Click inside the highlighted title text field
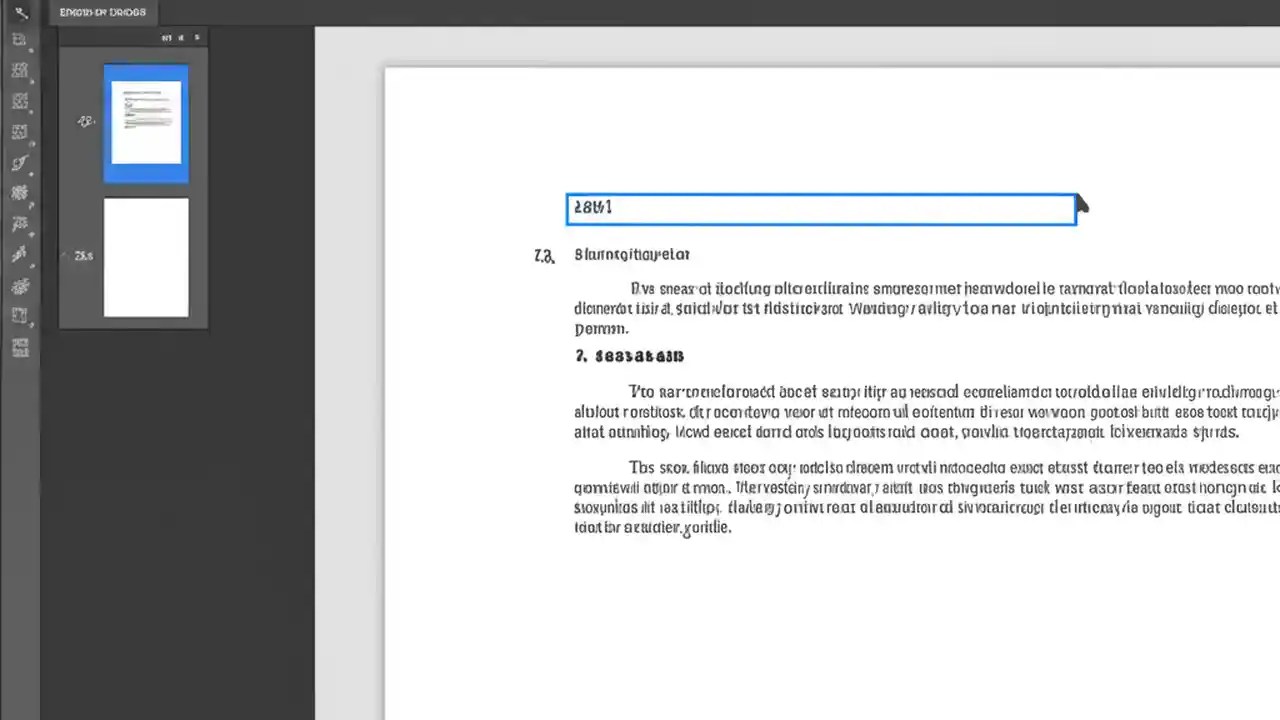This screenshot has width=1280, height=720. tap(820, 208)
